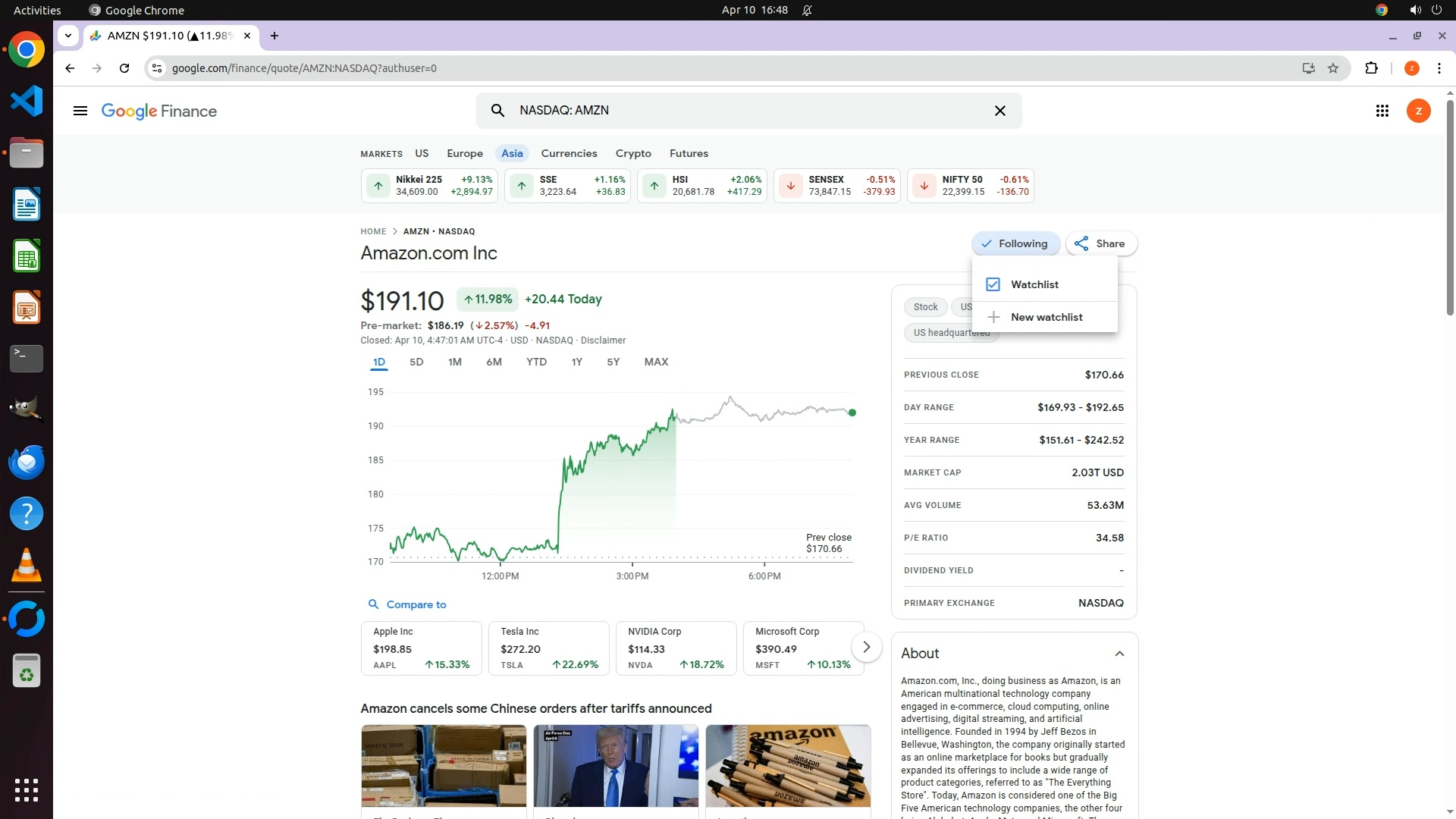Open the Google Finance hamburger menu
The width and height of the screenshot is (1456, 819).
point(80,111)
